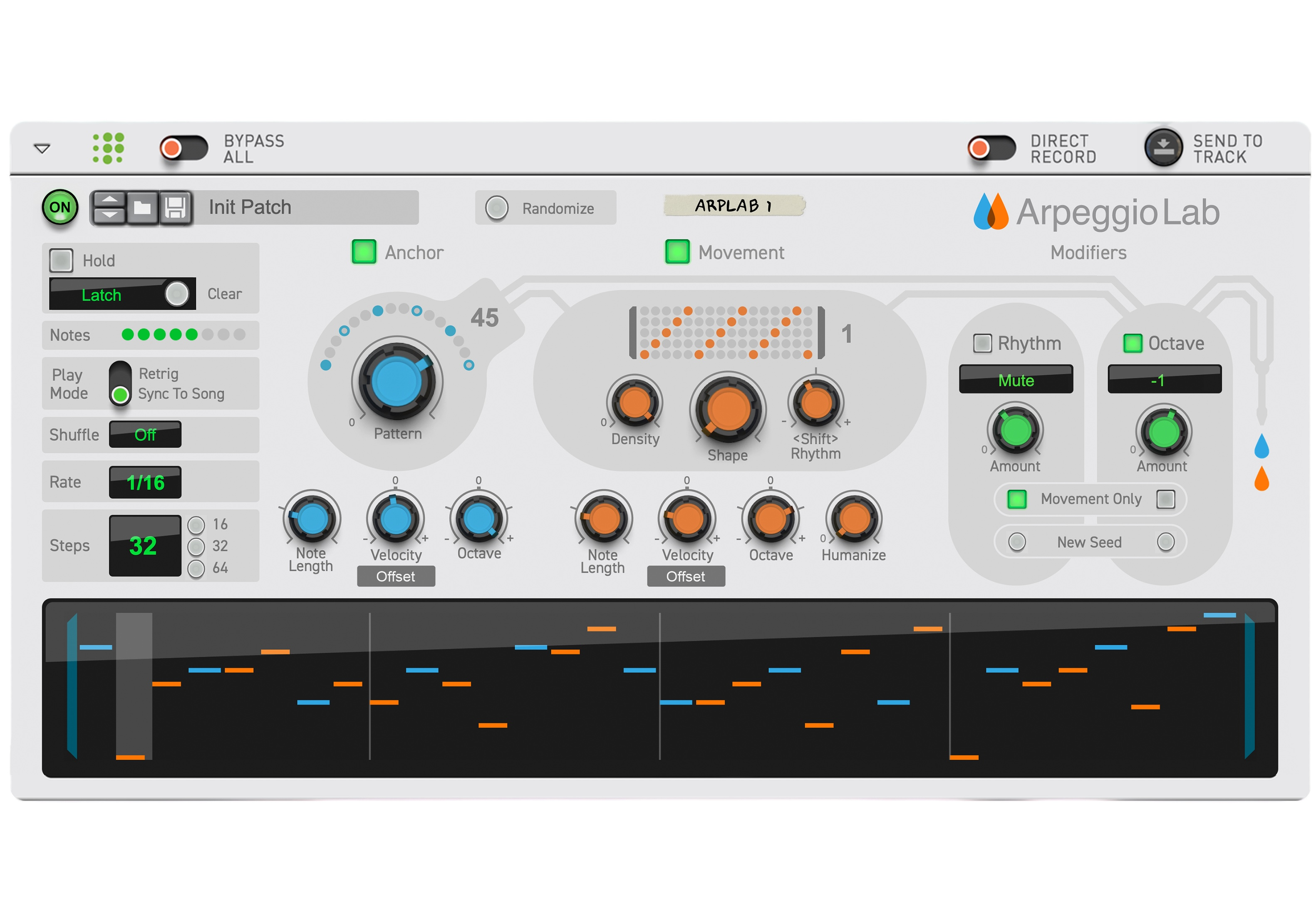Click the Rhythm New Seed button

[1017, 542]
